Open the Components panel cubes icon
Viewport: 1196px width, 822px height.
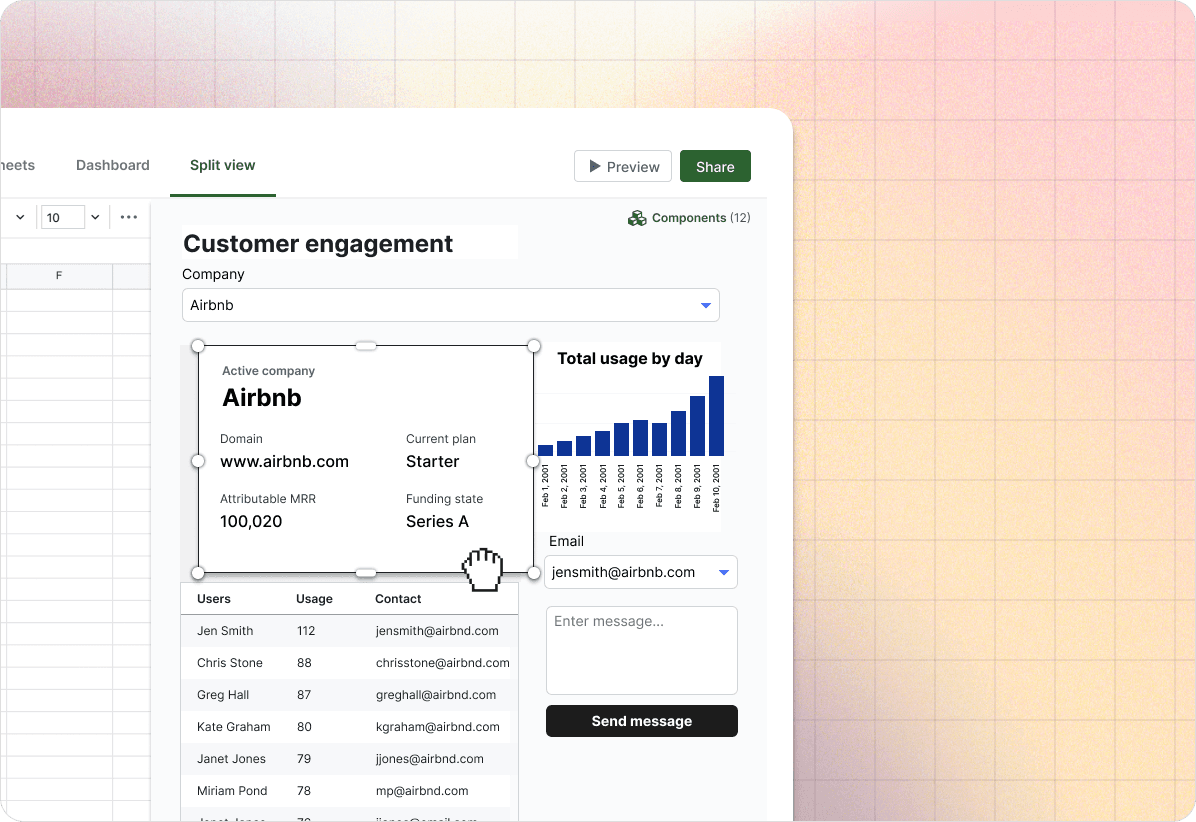coord(637,219)
